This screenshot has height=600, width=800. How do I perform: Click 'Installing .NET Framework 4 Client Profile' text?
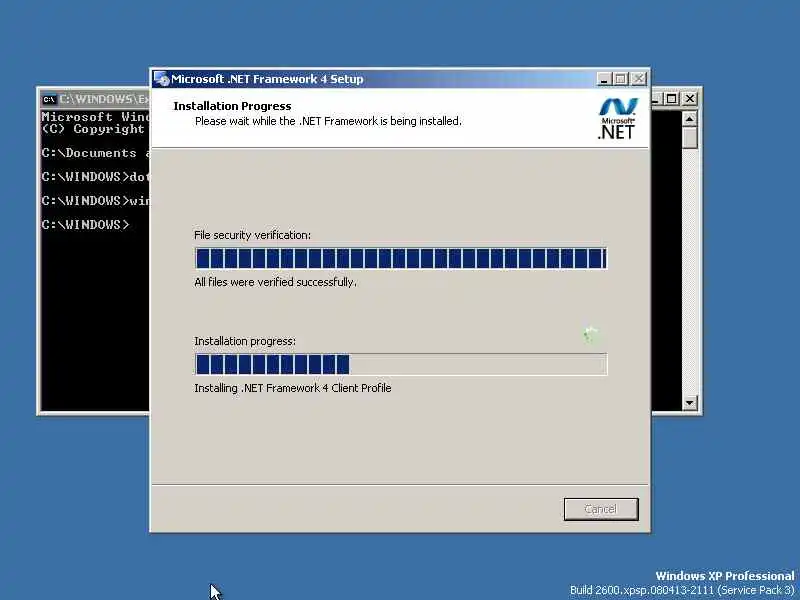click(293, 388)
